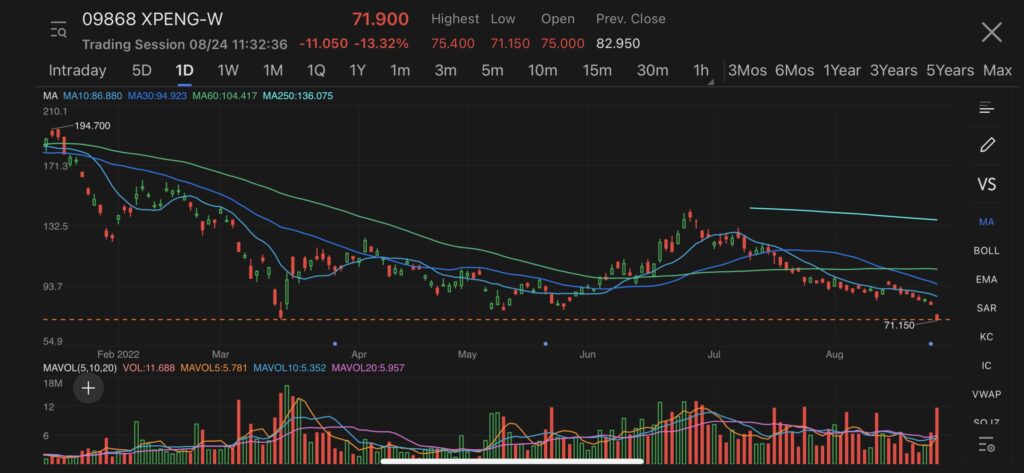Screen dimensions: 1024x473
Task: Select the 1W chart tab
Action: click(228, 71)
